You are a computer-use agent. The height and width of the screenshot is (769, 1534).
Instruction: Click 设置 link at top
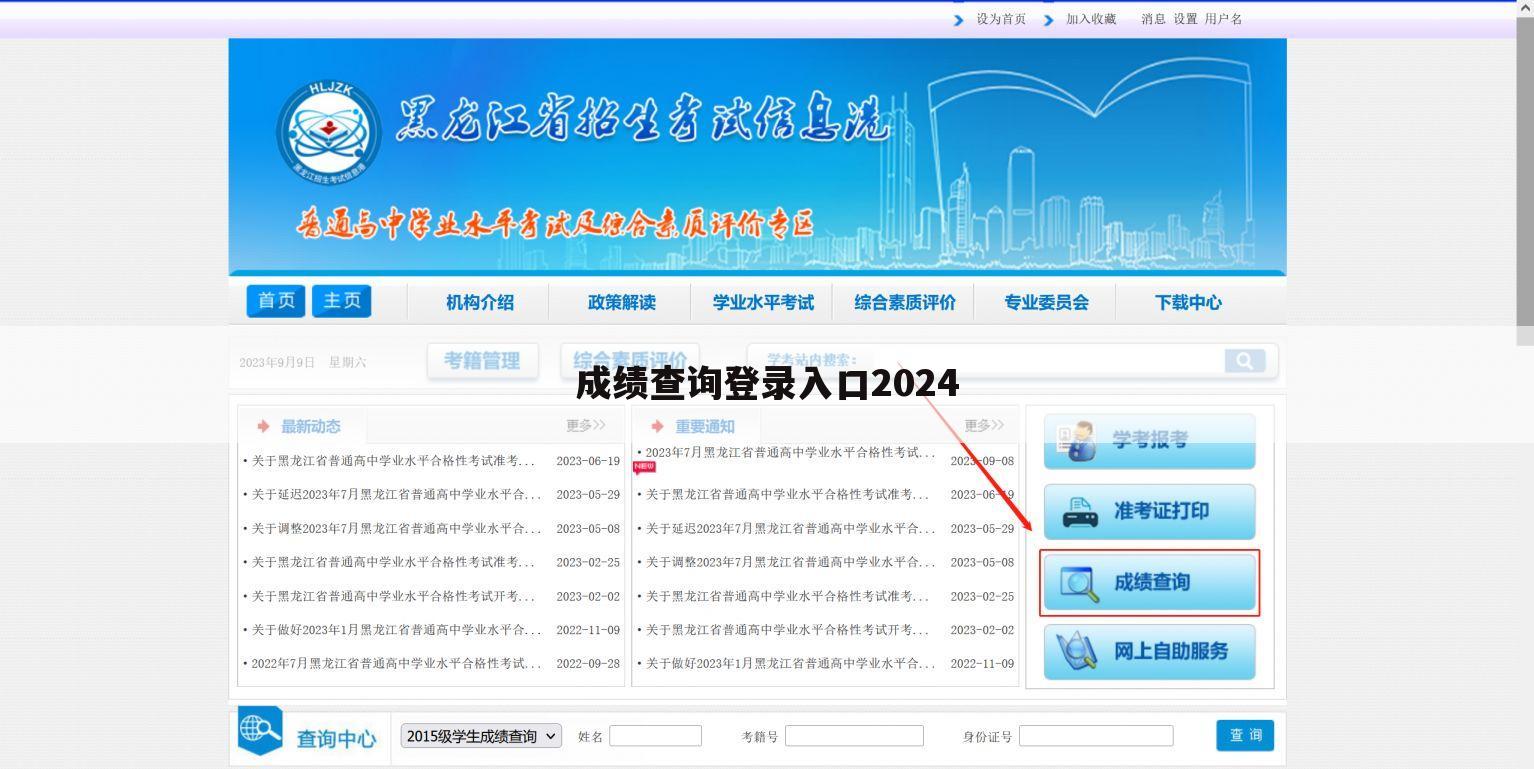click(1185, 19)
